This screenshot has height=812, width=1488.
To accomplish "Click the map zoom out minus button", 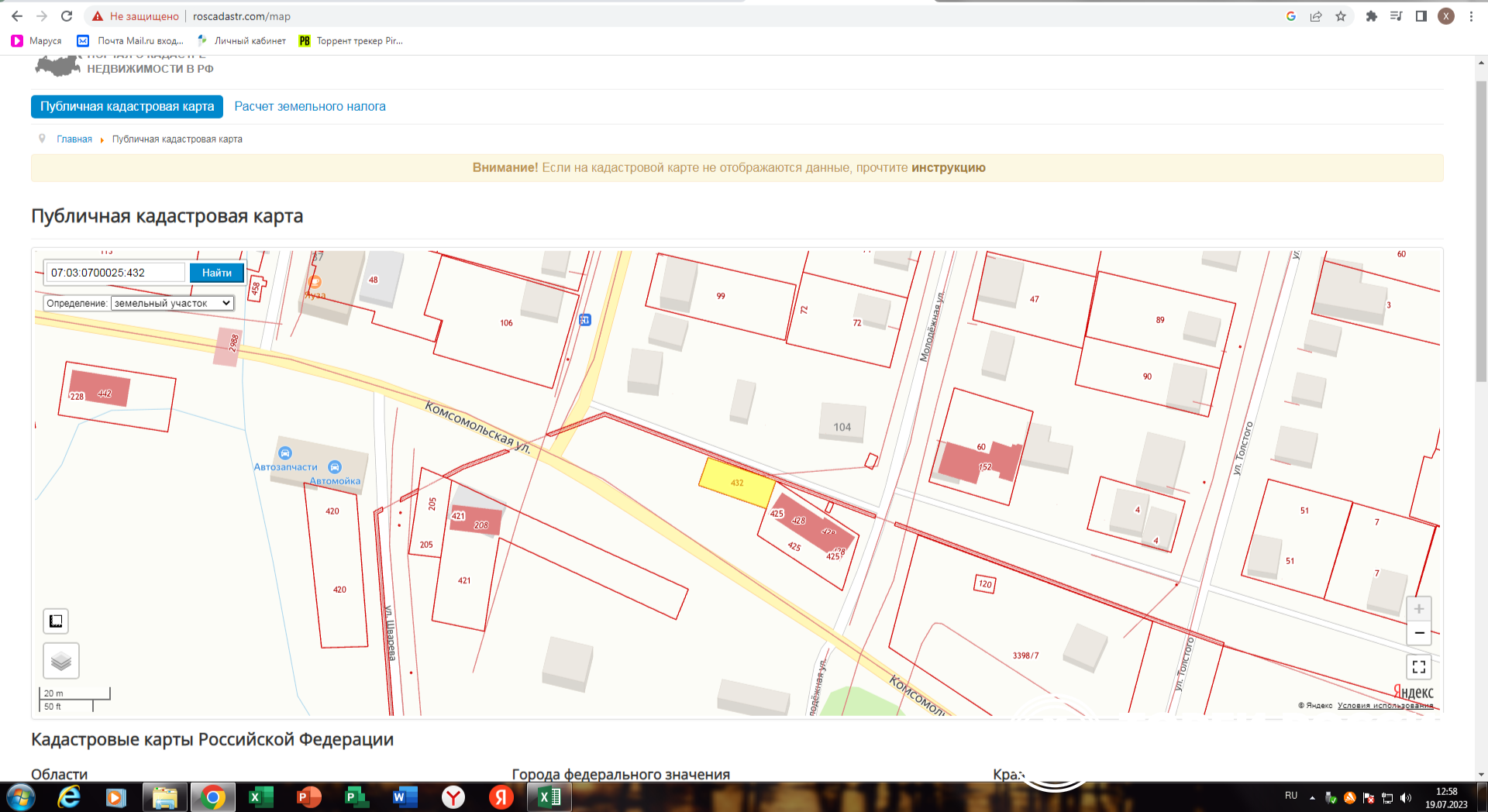I will (1419, 633).
